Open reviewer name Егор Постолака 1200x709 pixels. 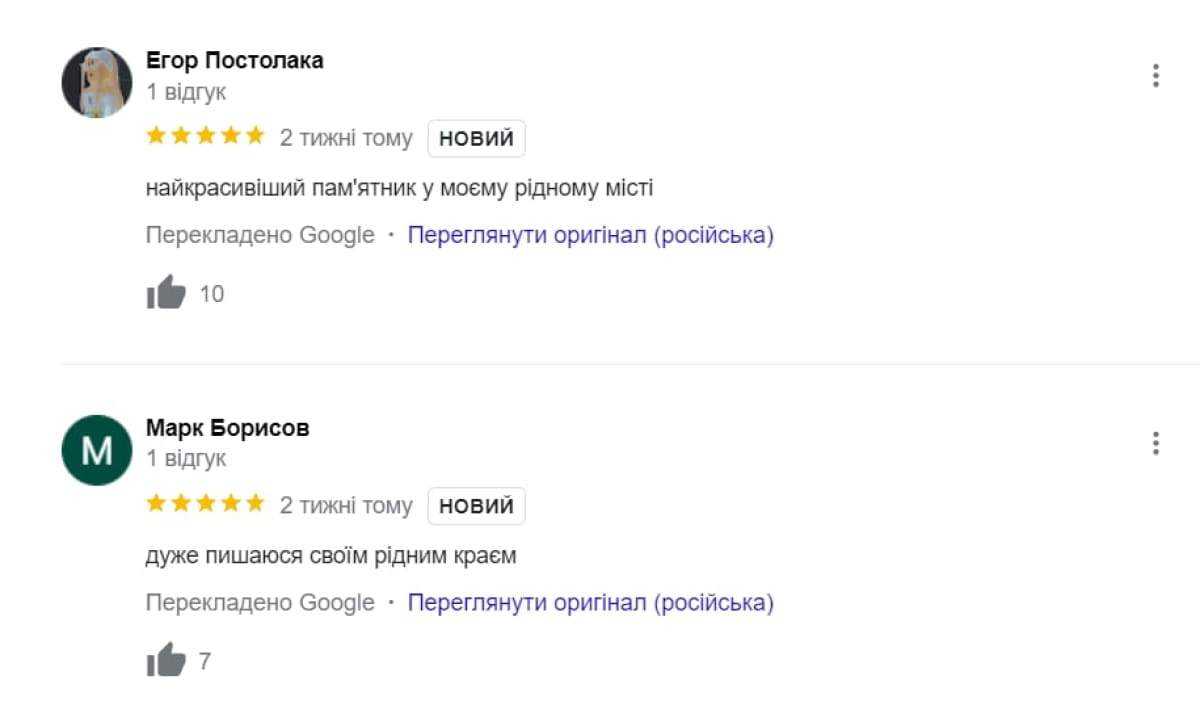coord(235,60)
